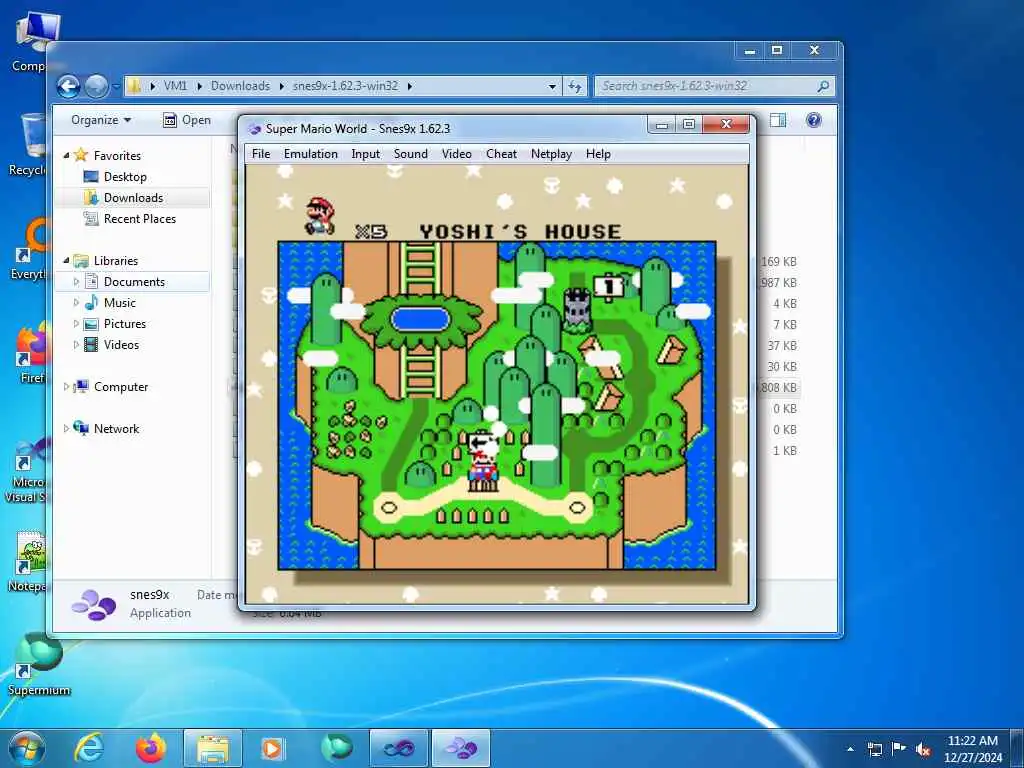Select the 808 KB file size row
This screenshot has height=768, width=1024.
(x=778, y=387)
